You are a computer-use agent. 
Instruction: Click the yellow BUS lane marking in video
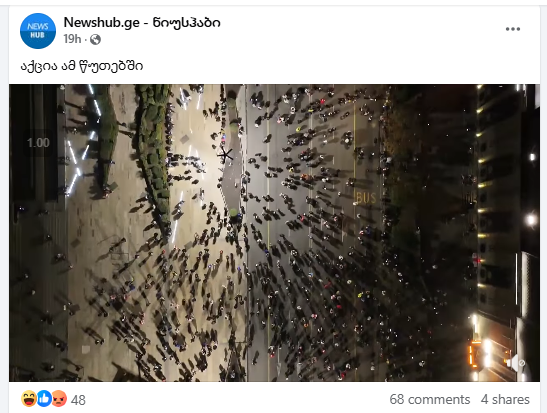[x=366, y=198]
